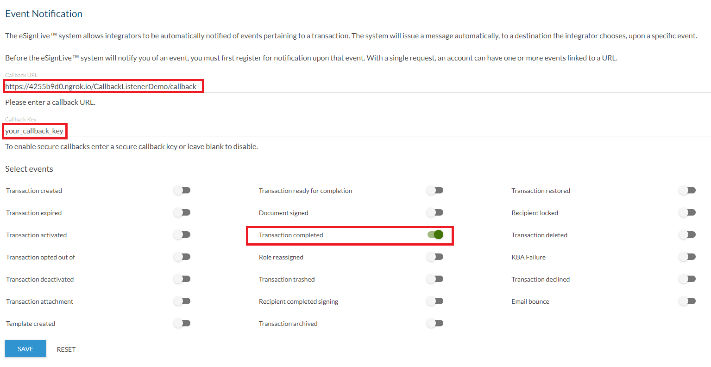Enable the Transaction created toggle
Screen dimensions: 711x367
coord(182,191)
